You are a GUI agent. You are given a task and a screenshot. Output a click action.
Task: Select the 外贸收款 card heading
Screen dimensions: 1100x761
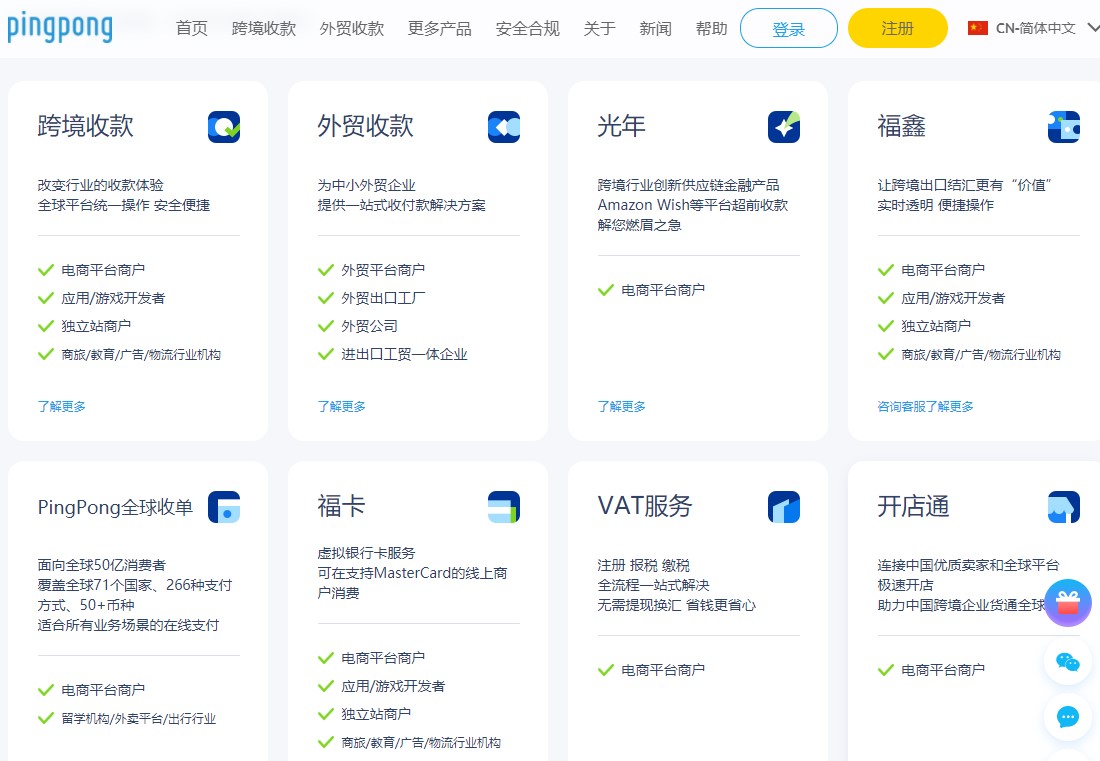(x=365, y=126)
